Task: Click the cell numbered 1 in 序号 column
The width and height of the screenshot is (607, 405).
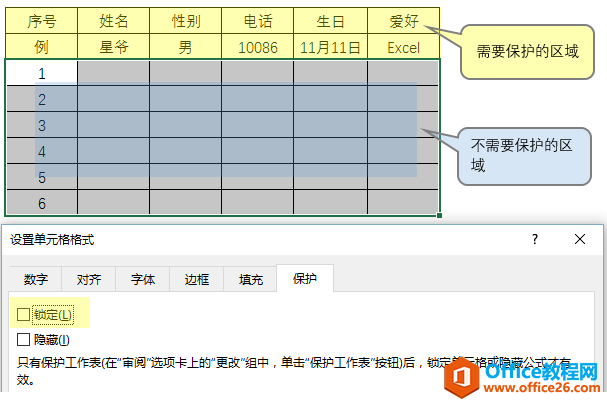Action: (41, 73)
